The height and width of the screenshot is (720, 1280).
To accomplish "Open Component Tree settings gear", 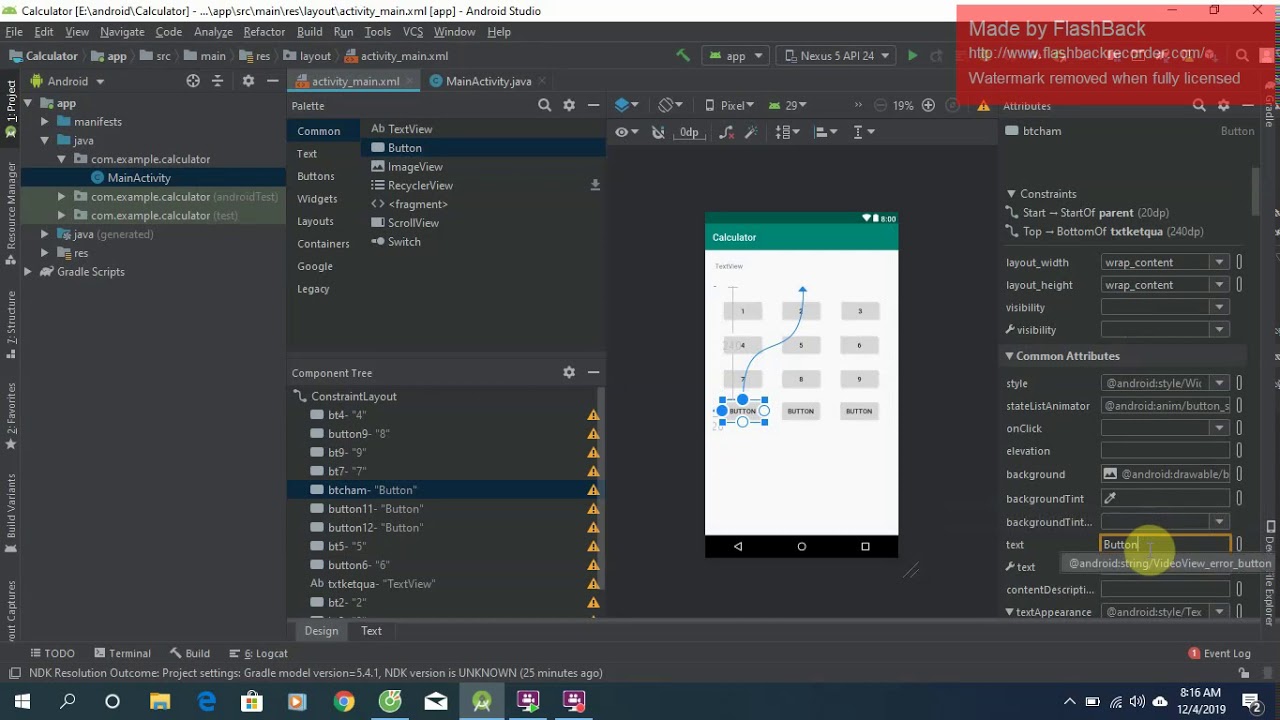I will (569, 372).
